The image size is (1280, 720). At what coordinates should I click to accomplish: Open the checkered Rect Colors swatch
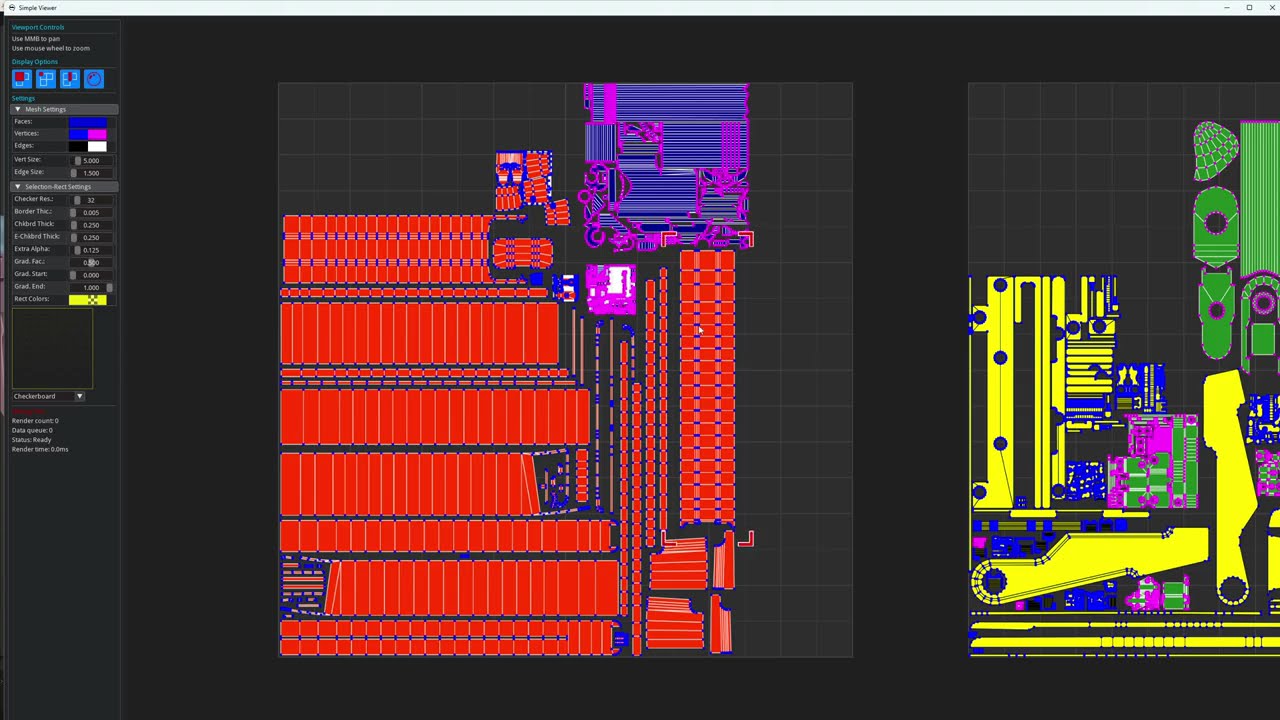pos(97,299)
